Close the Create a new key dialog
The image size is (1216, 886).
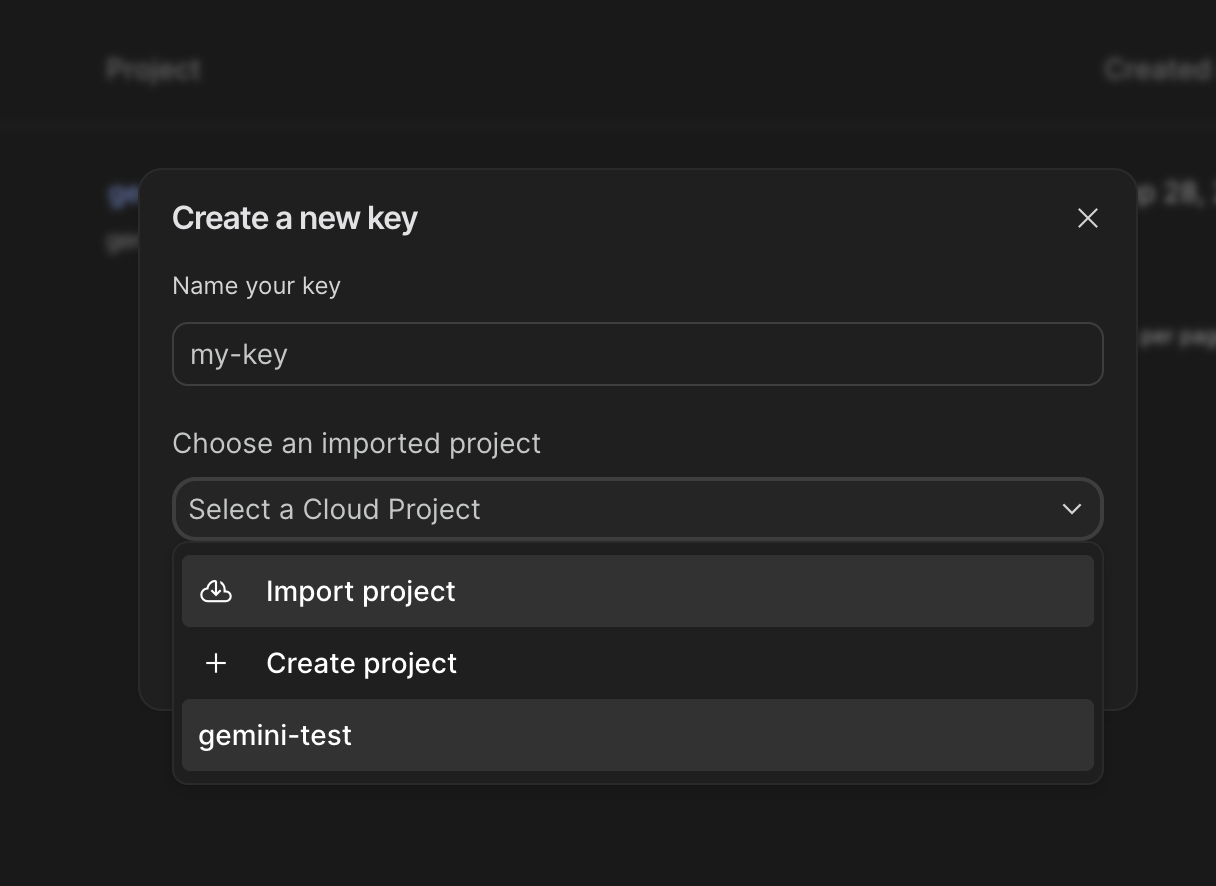(1087, 218)
